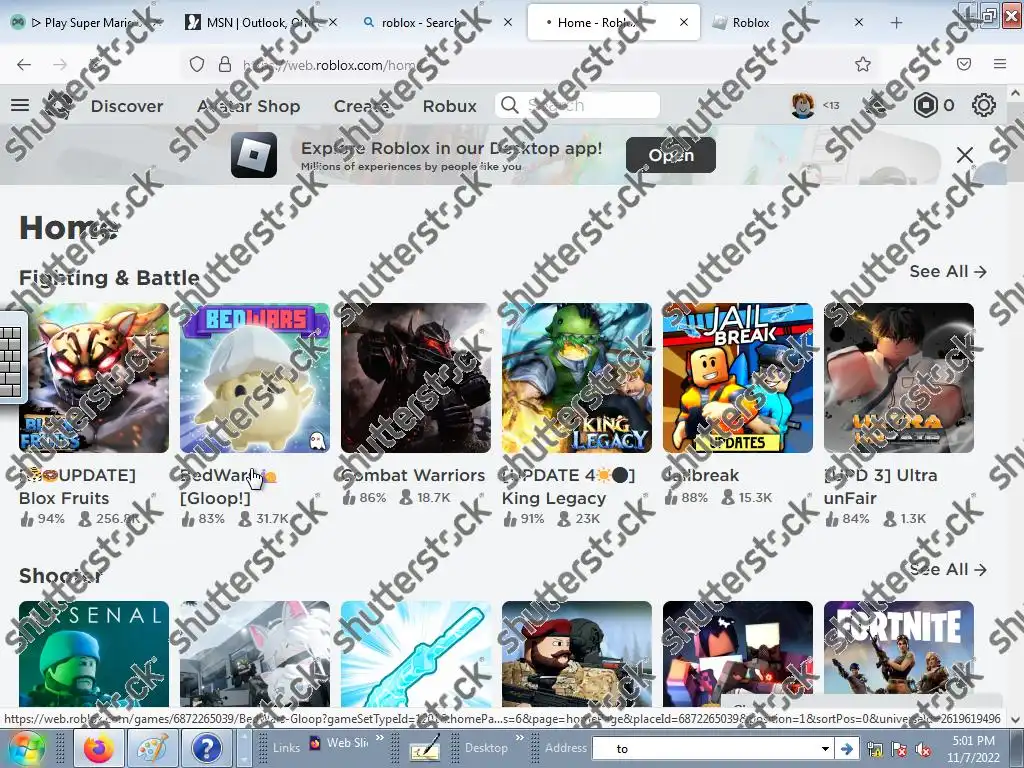
Task: Open the Help icon in the taskbar
Action: (206, 748)
